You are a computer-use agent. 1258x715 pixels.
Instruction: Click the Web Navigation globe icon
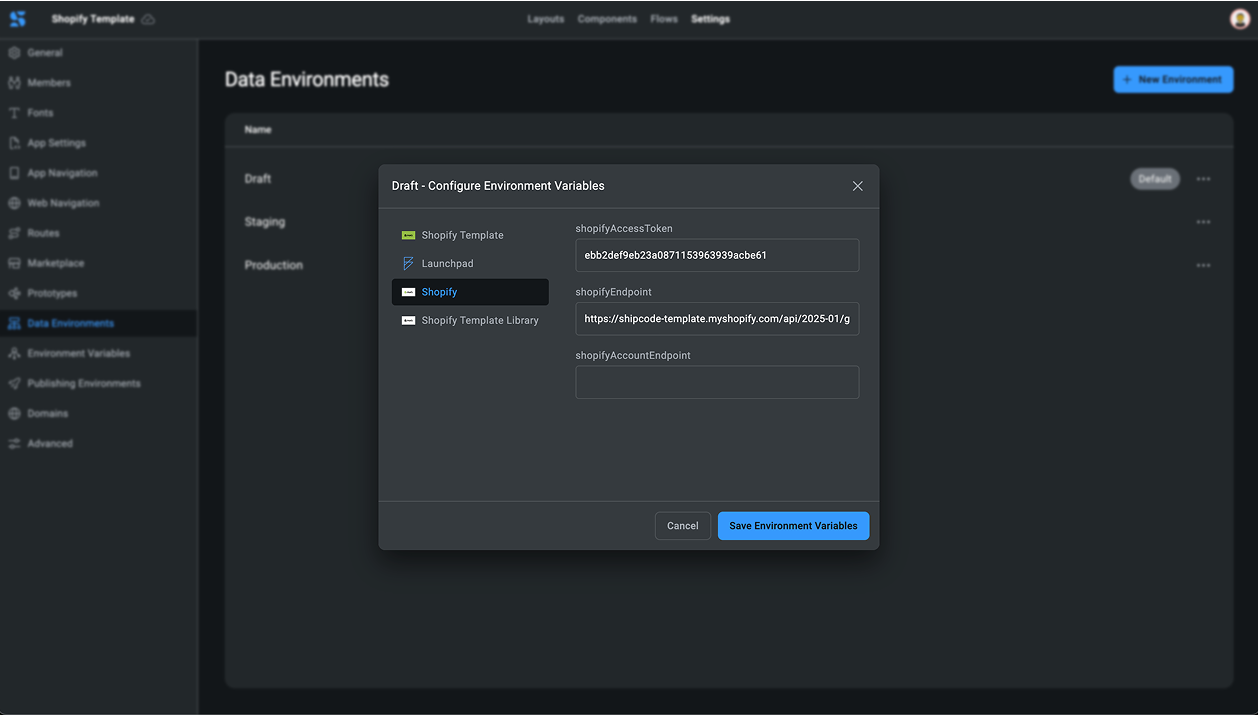coord(14,203)
